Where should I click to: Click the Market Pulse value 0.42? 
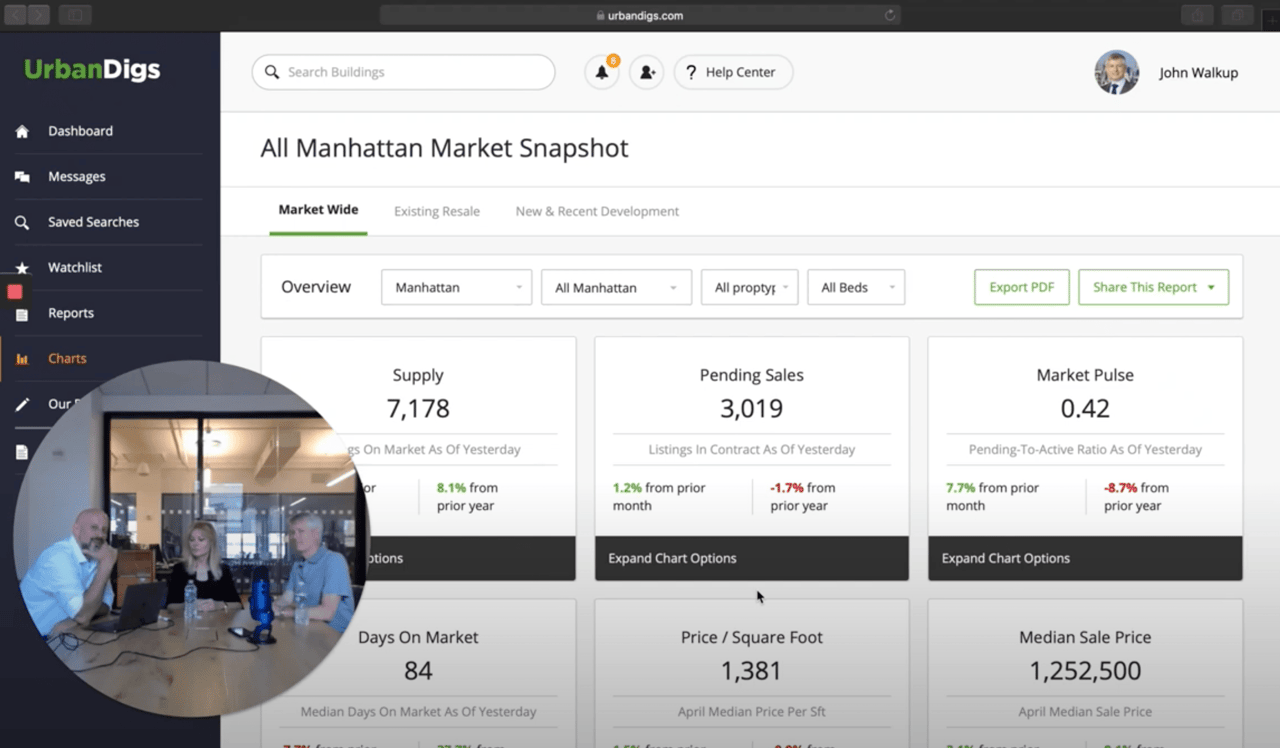1085,408
